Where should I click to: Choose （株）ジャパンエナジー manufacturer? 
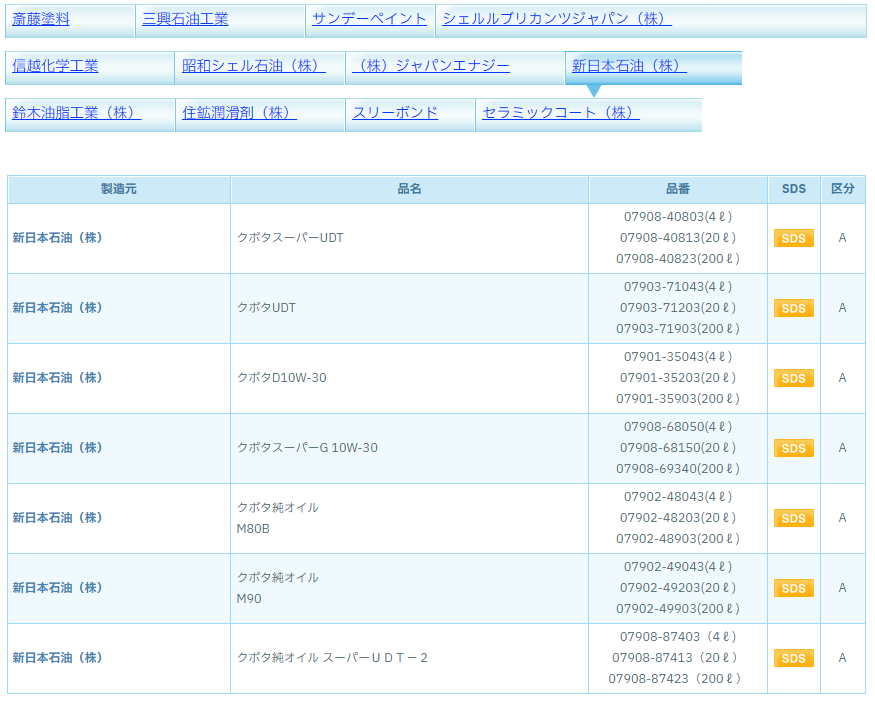coord(431,66)
